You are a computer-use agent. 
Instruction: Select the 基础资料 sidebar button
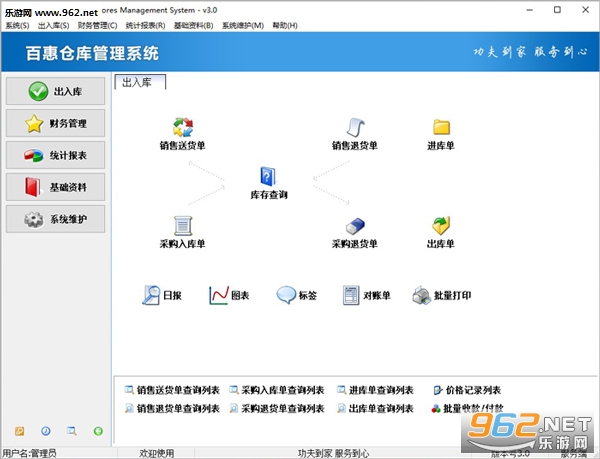(x=55, y=187)
